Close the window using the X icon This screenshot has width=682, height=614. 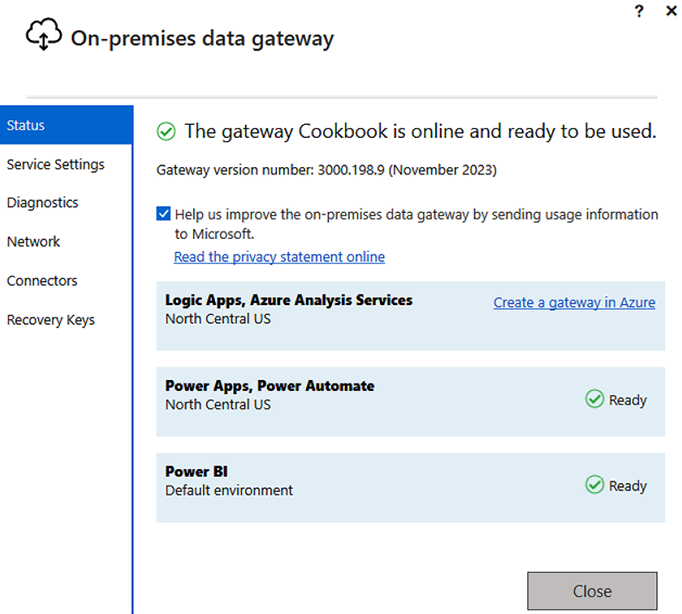point(671,10)
